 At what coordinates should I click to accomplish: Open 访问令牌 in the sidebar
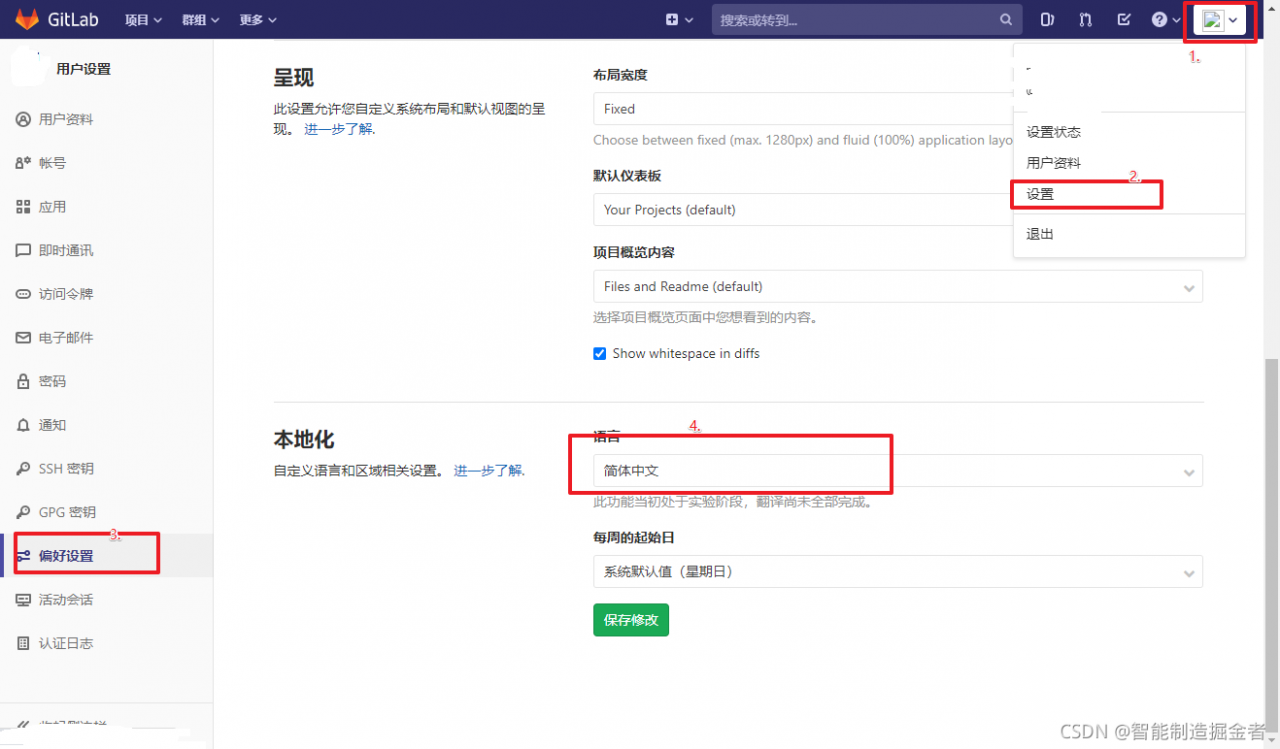point(106,294)
